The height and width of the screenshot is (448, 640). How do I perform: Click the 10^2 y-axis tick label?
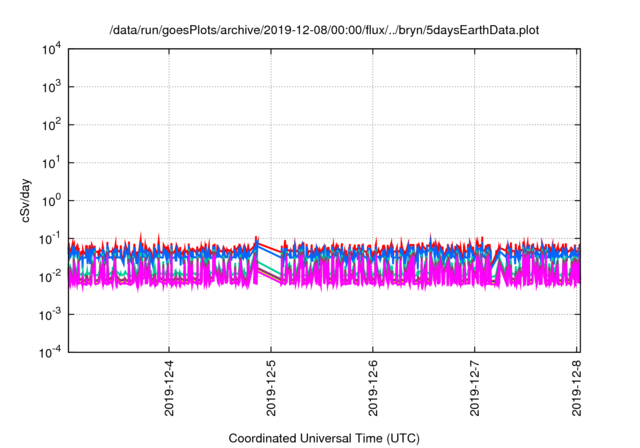coord(51,125)
